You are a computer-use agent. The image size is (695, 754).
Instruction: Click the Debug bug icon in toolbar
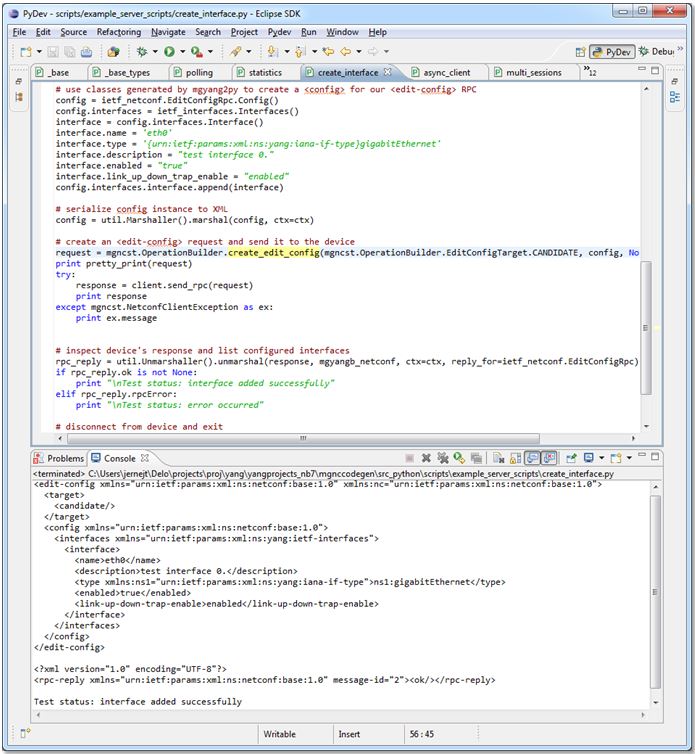[x=143, y=51]
